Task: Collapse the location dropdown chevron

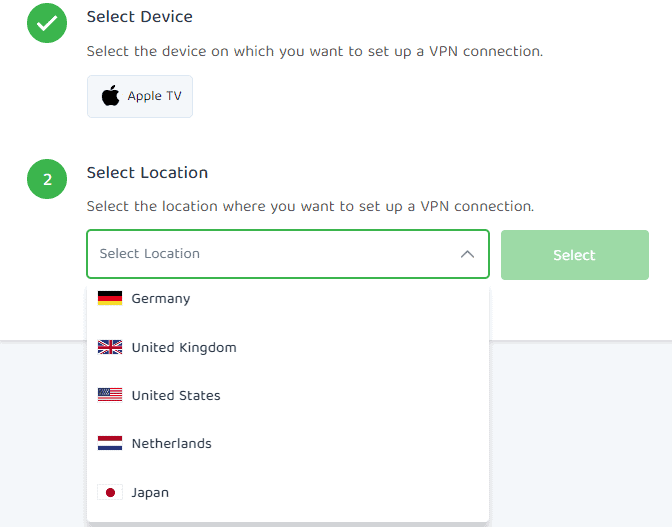Action: click(467, 254)
